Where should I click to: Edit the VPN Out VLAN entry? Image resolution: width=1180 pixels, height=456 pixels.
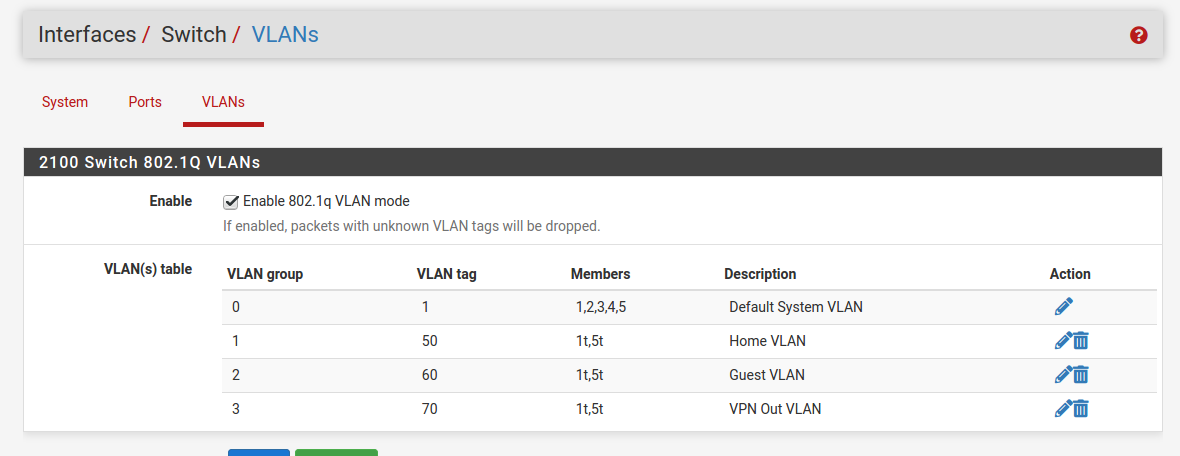click(x=1063, y=409)
